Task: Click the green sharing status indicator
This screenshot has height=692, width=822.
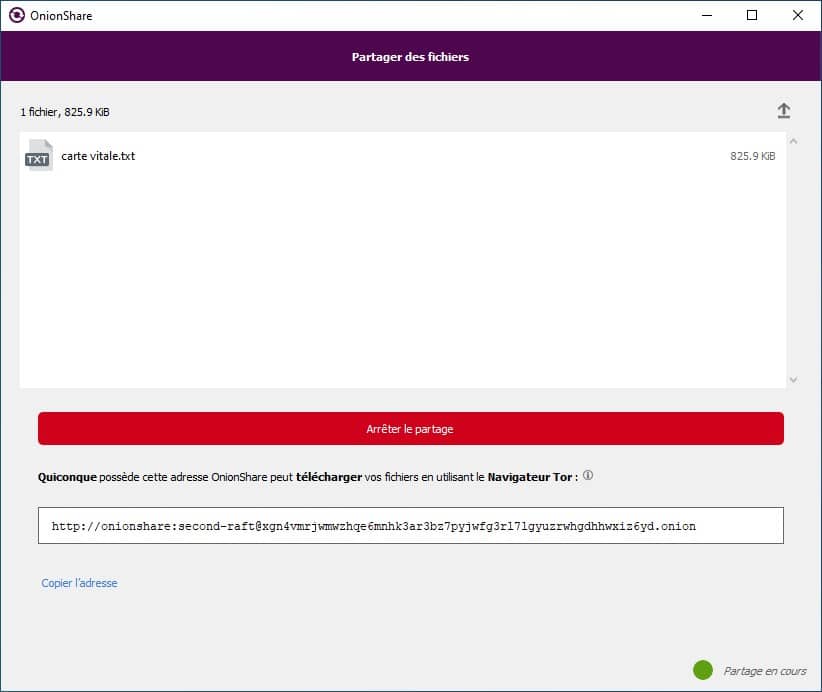Action: tap(702, 670)
